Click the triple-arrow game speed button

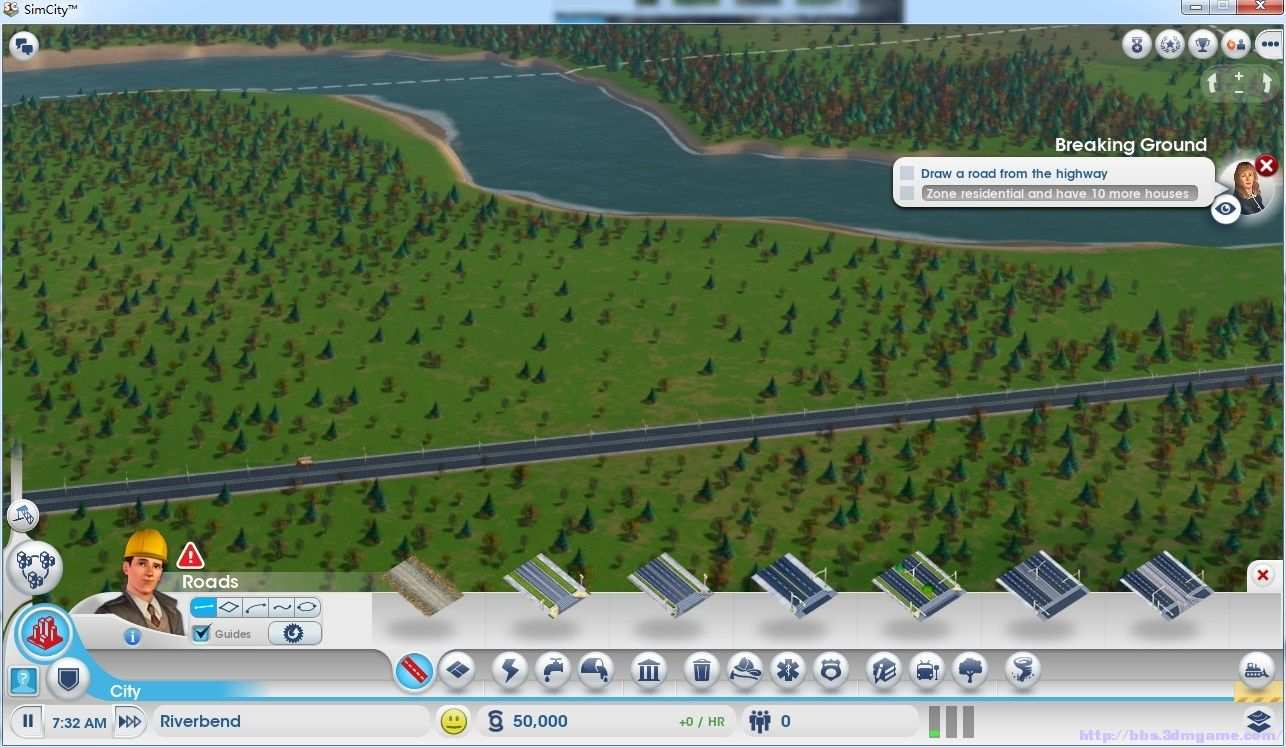point(130,721)
